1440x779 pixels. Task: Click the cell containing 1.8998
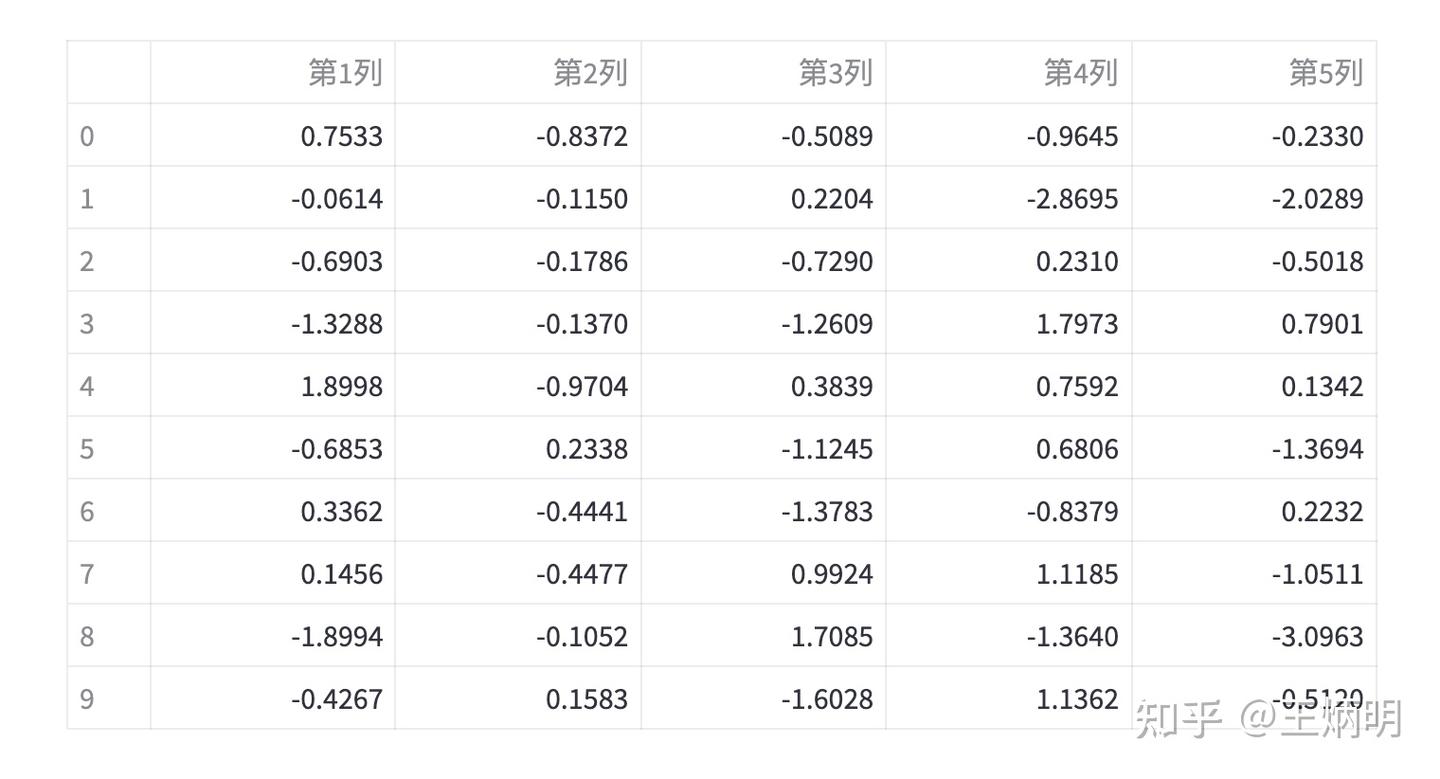[273, 385]
